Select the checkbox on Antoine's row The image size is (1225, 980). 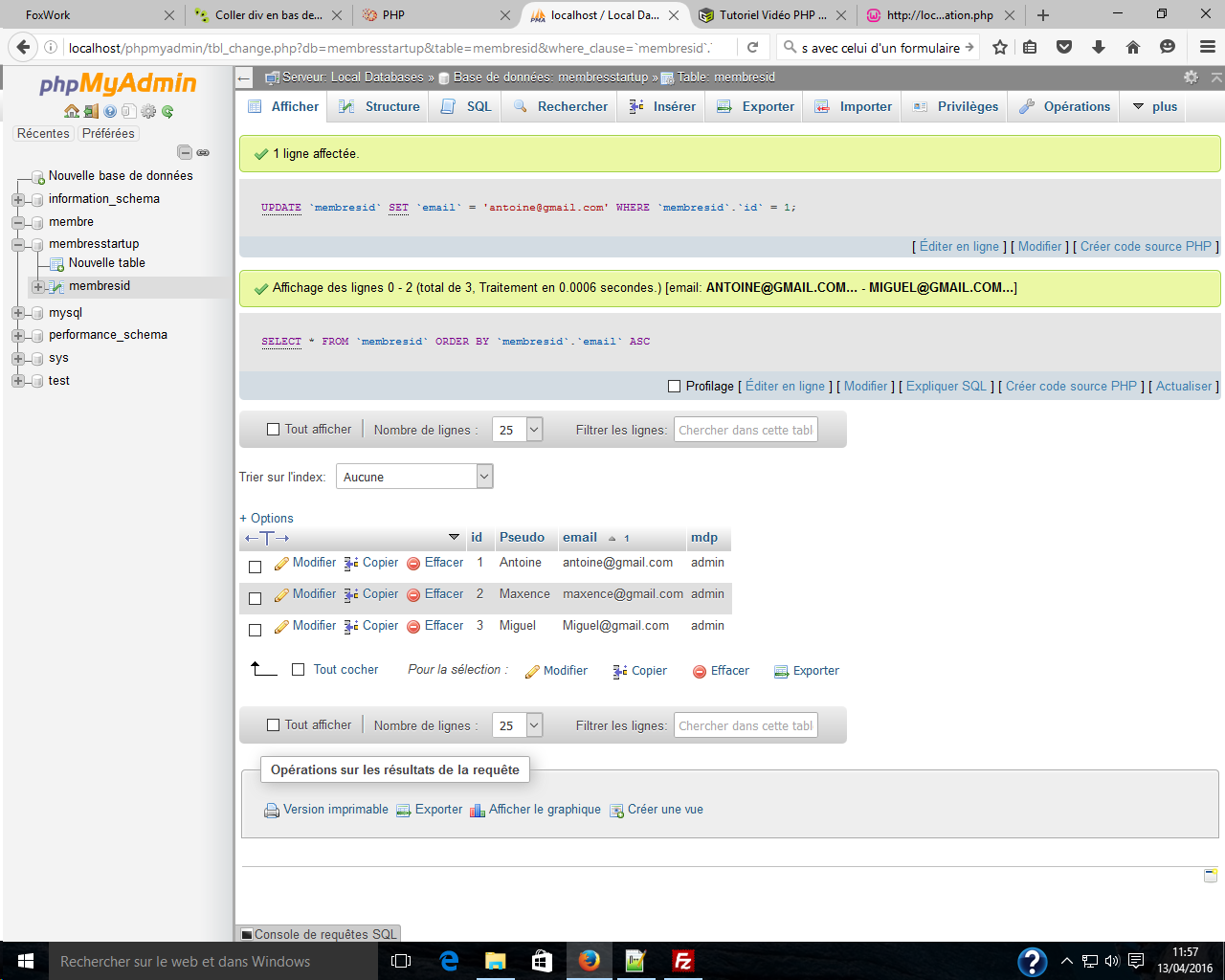[254, 565]
